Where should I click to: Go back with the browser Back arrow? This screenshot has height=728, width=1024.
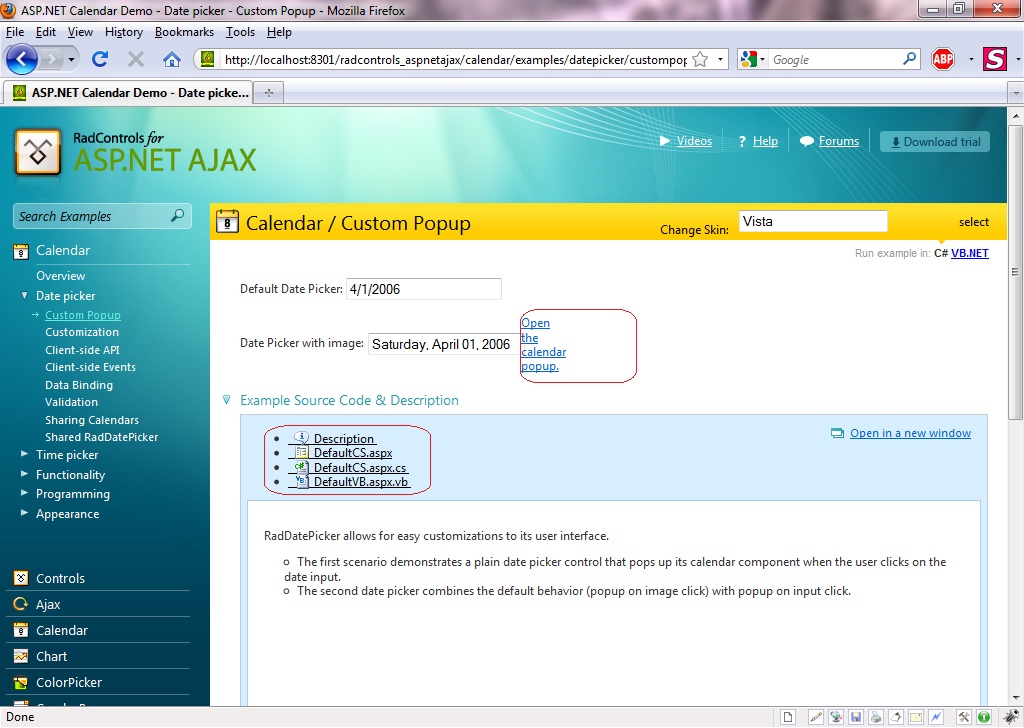click(22, 59)
